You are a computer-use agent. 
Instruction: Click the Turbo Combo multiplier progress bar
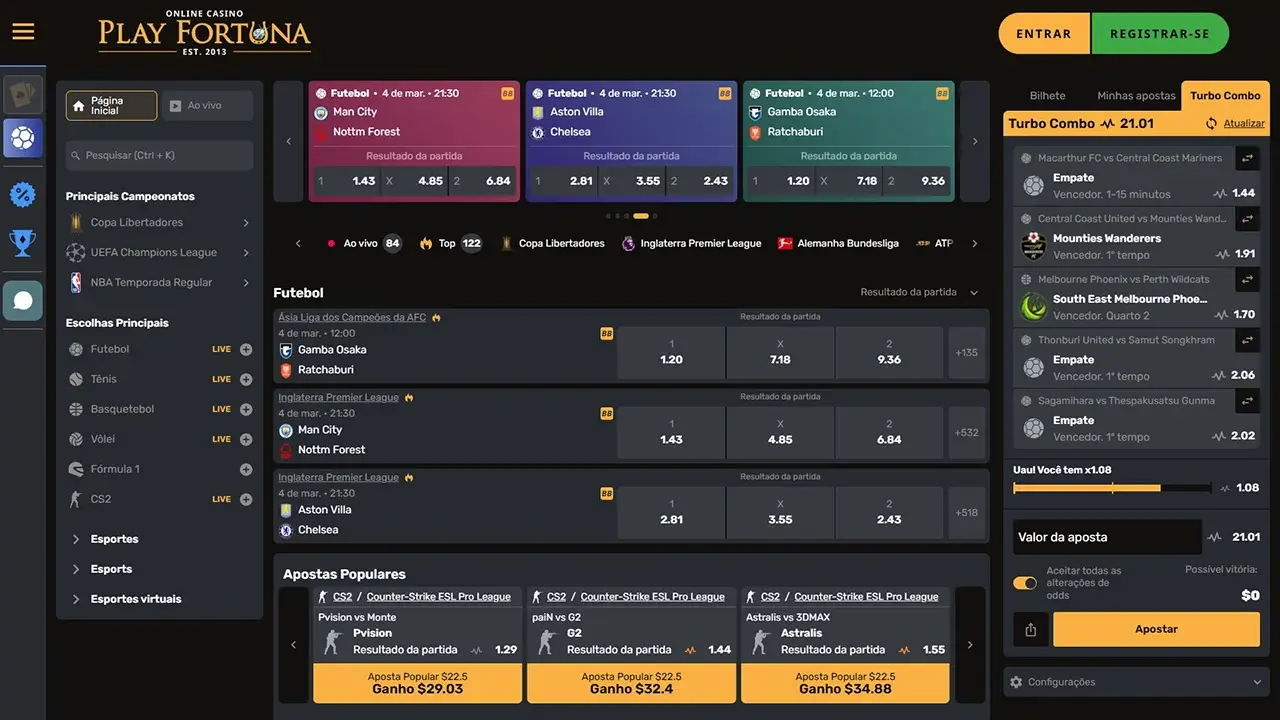pos(1111,488)
